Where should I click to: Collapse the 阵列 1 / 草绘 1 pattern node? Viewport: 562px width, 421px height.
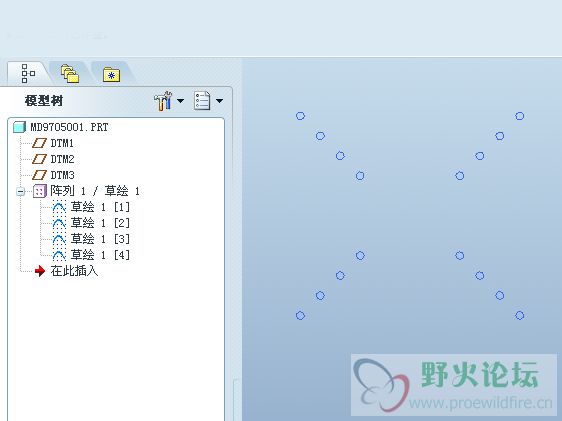click(x=21, y=191)
